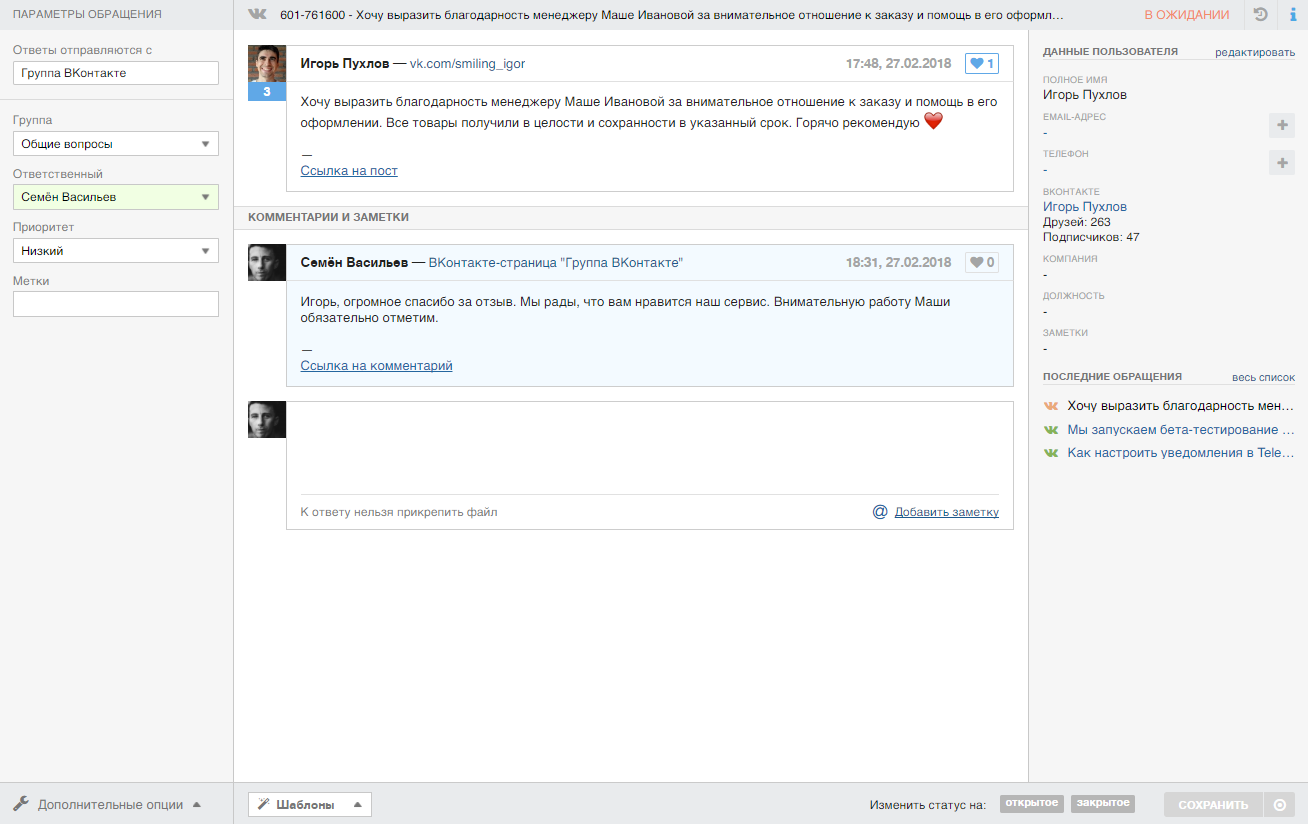
Task: Click редактировать to edit user data
Action: pyautogui.click(x=1255, y=52)
